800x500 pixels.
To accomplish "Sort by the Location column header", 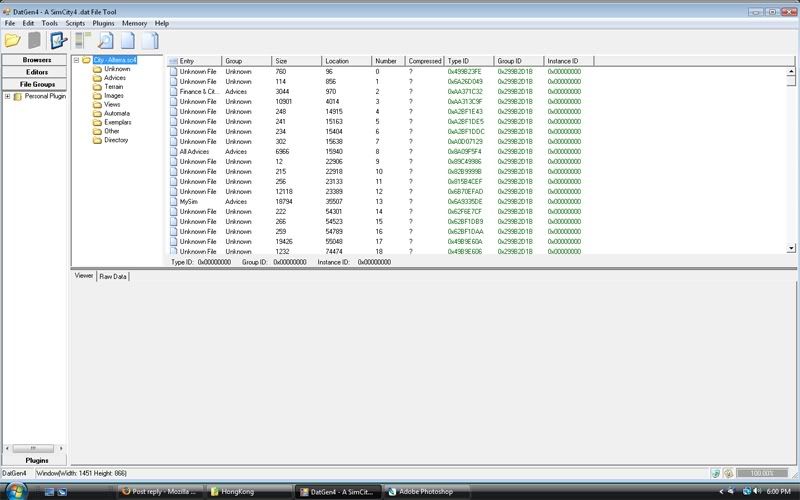I will click(x=346, y=61).
